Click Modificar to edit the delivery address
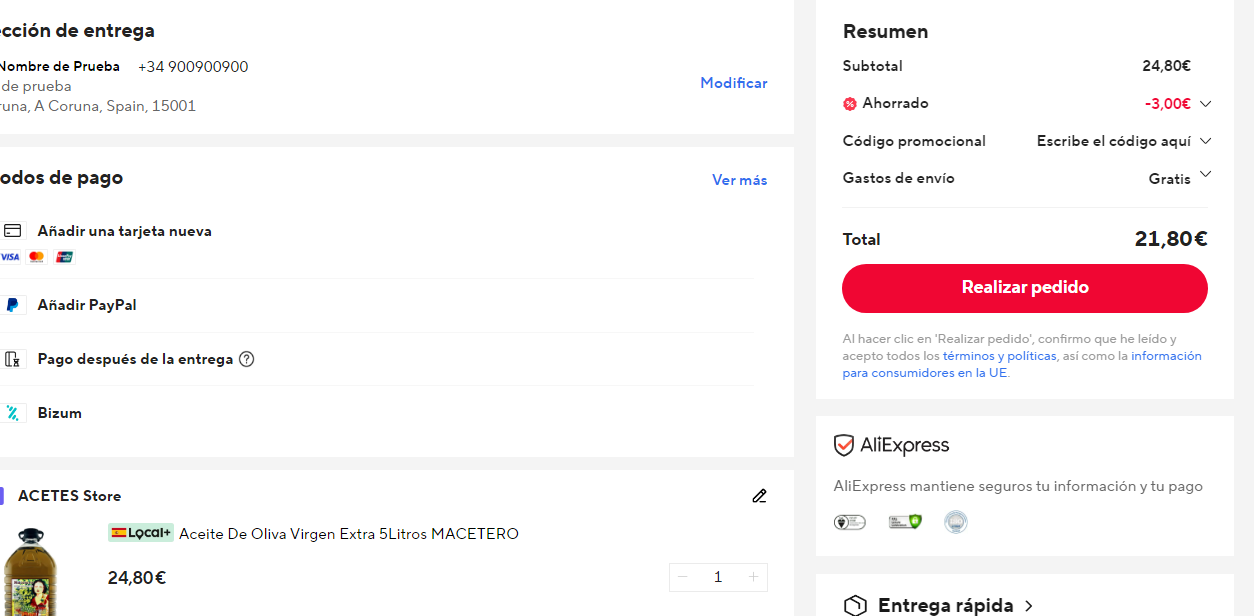The width and height of the screenshot is (1254, 616). tap(733, 83)
